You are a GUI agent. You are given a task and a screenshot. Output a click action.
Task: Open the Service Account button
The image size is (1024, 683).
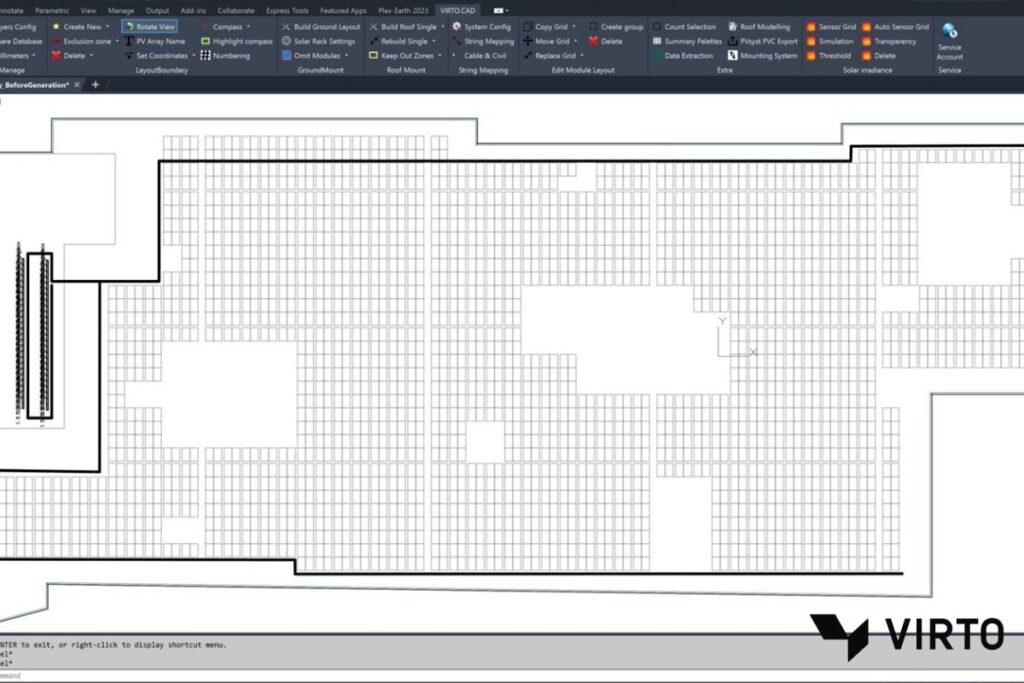[950, 41]
